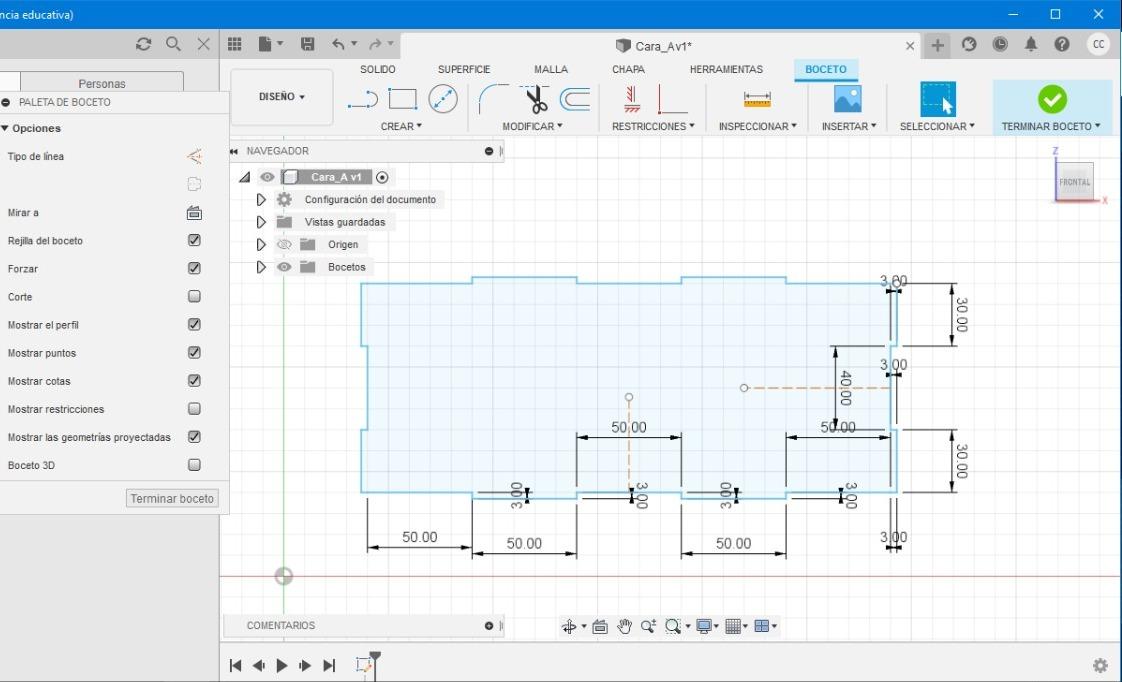Viewport: 1122px width, 682px height.
Task: Click the Zoom window tool
Action: coord(673,627)
